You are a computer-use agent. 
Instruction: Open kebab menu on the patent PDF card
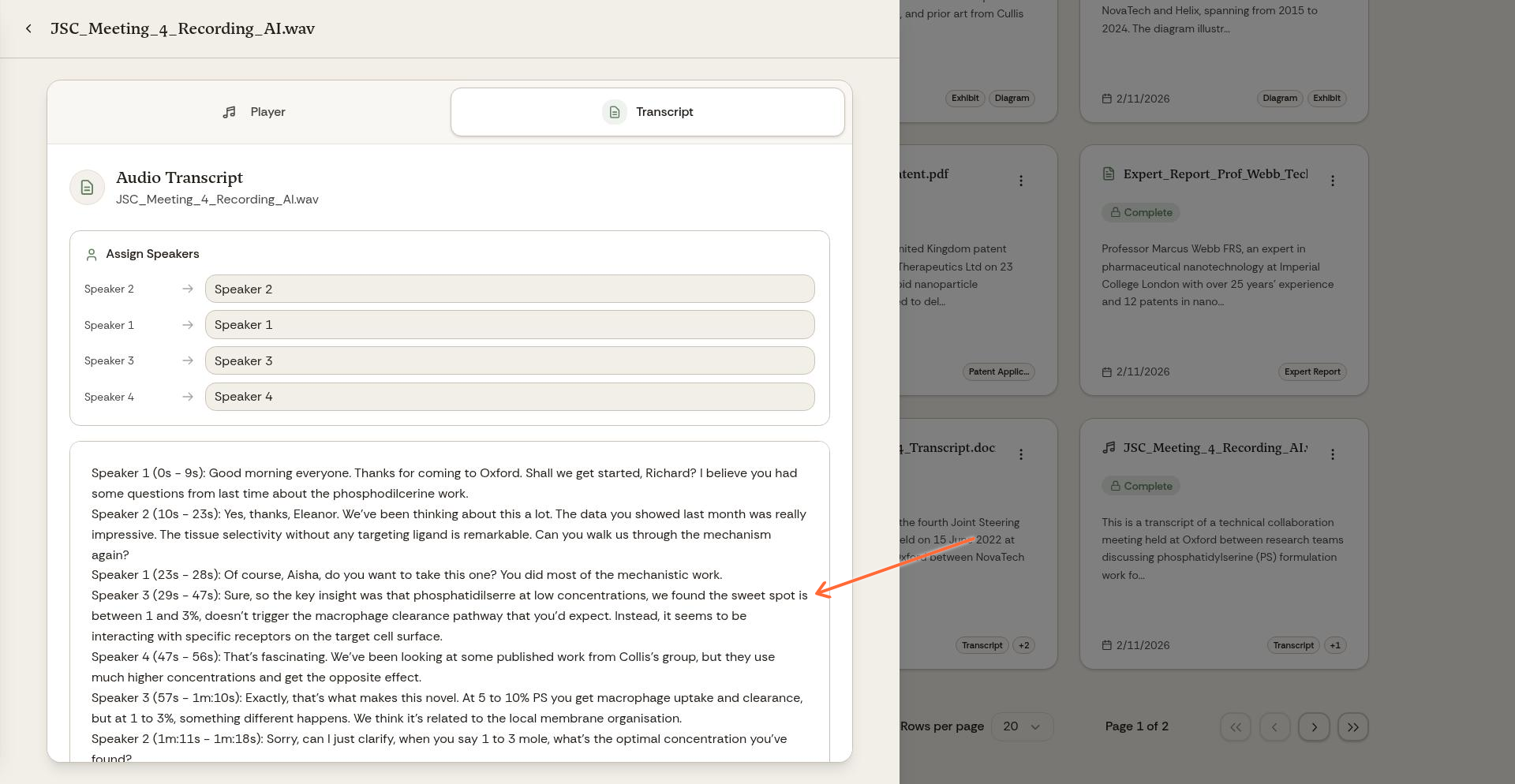coord(1021,181)
